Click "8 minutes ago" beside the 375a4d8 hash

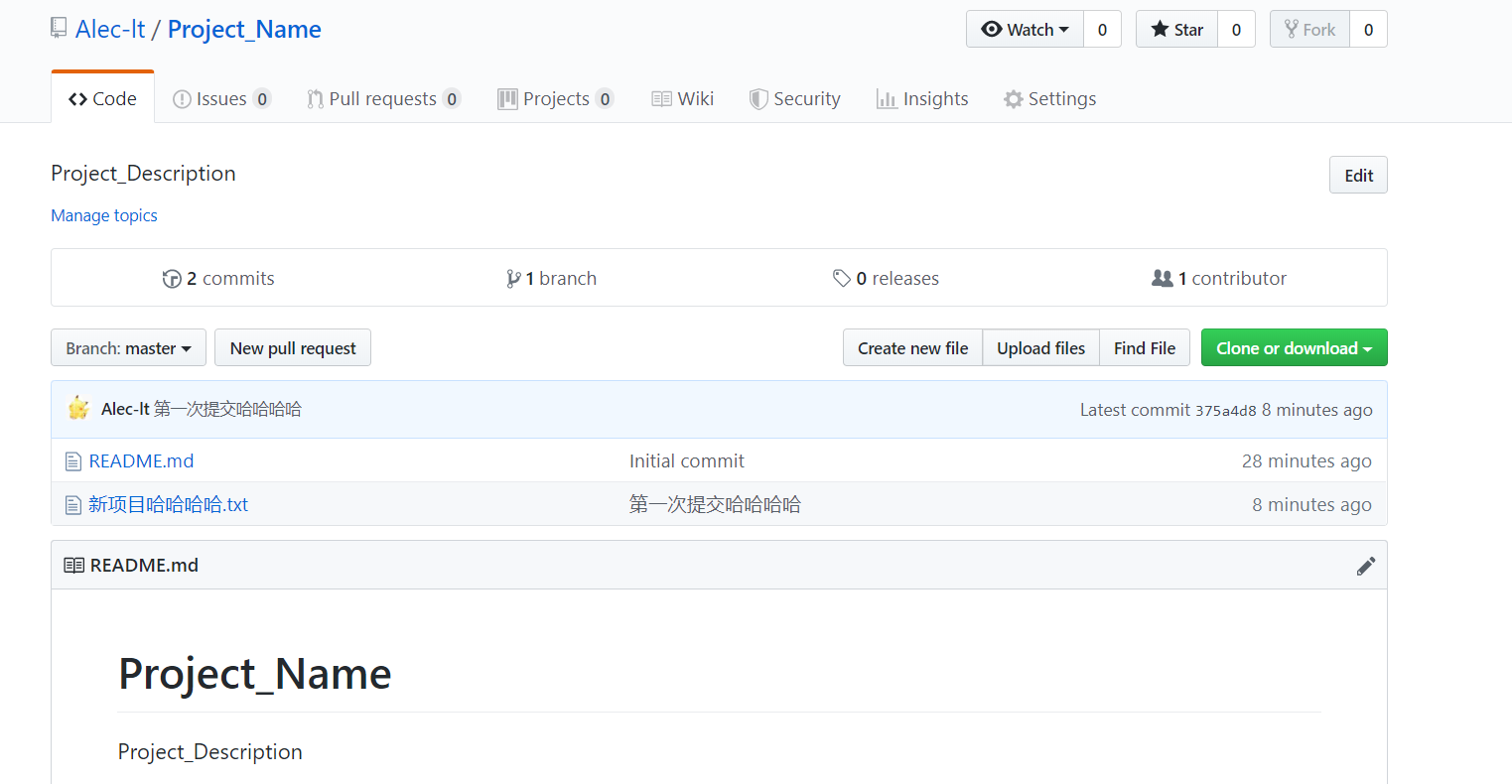tap(1317, 410)
